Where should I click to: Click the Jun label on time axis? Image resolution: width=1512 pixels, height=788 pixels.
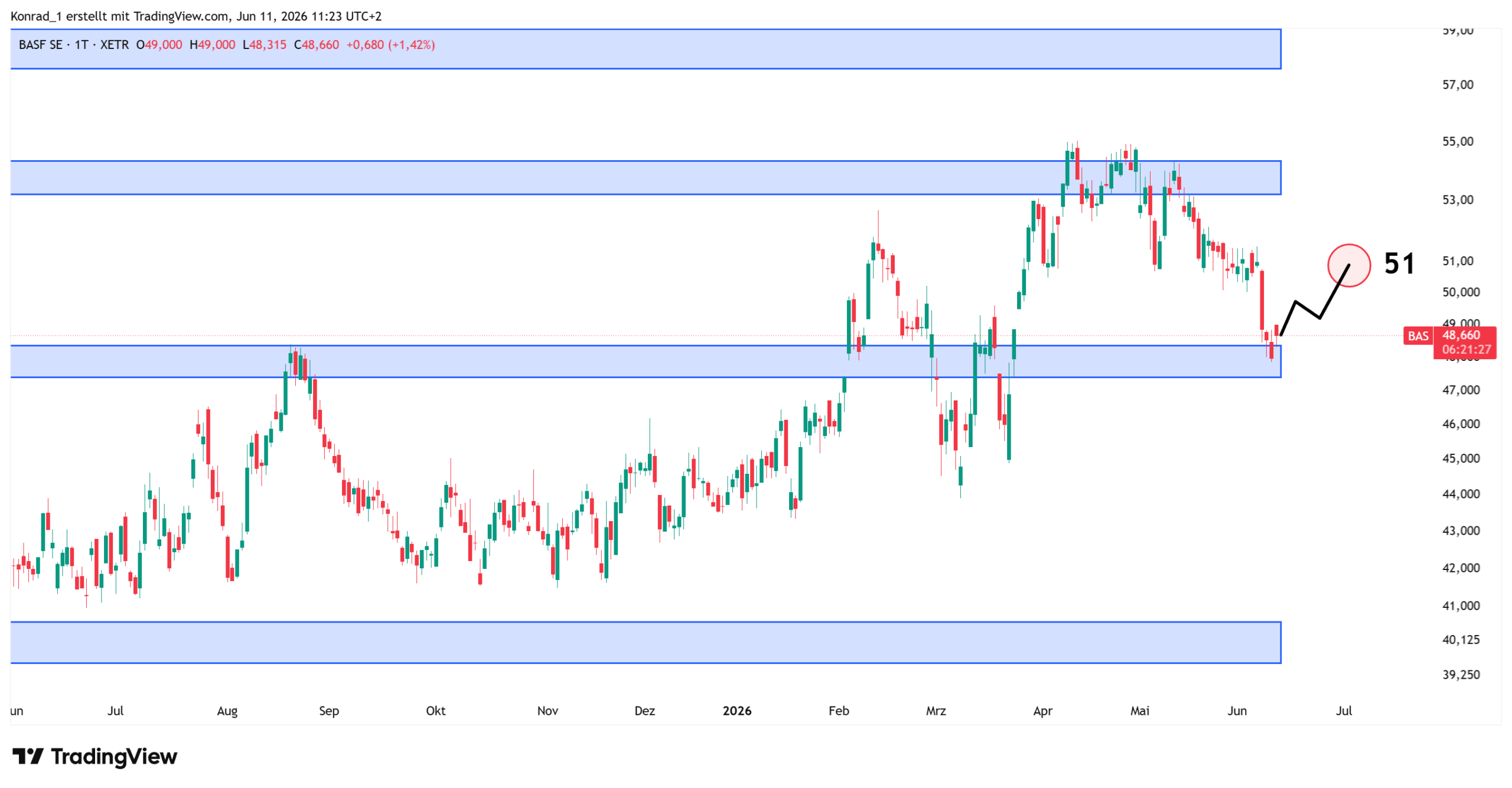tap(1237, 711)
